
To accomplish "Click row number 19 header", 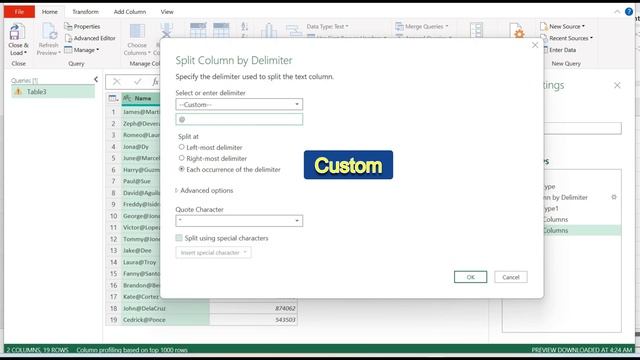I will coord(113,320).
